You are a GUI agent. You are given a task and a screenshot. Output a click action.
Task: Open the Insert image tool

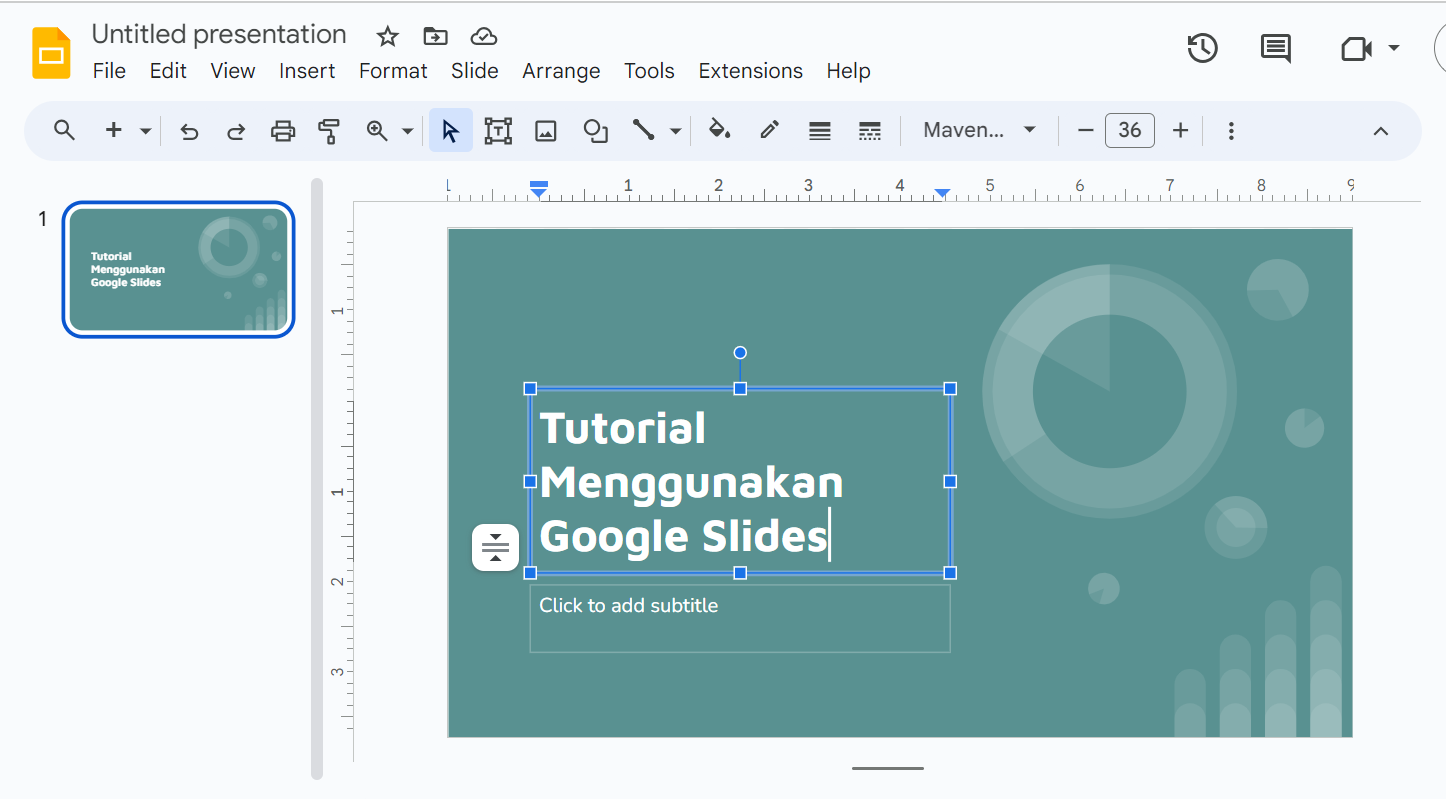pos(545,130)
